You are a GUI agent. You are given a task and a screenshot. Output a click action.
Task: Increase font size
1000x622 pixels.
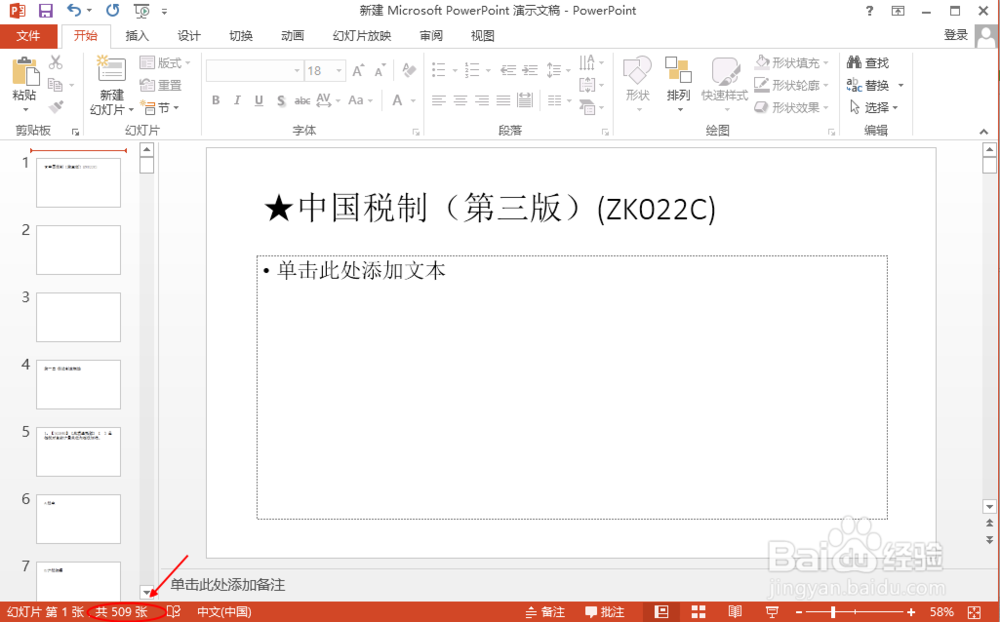[x=358, y=70]
